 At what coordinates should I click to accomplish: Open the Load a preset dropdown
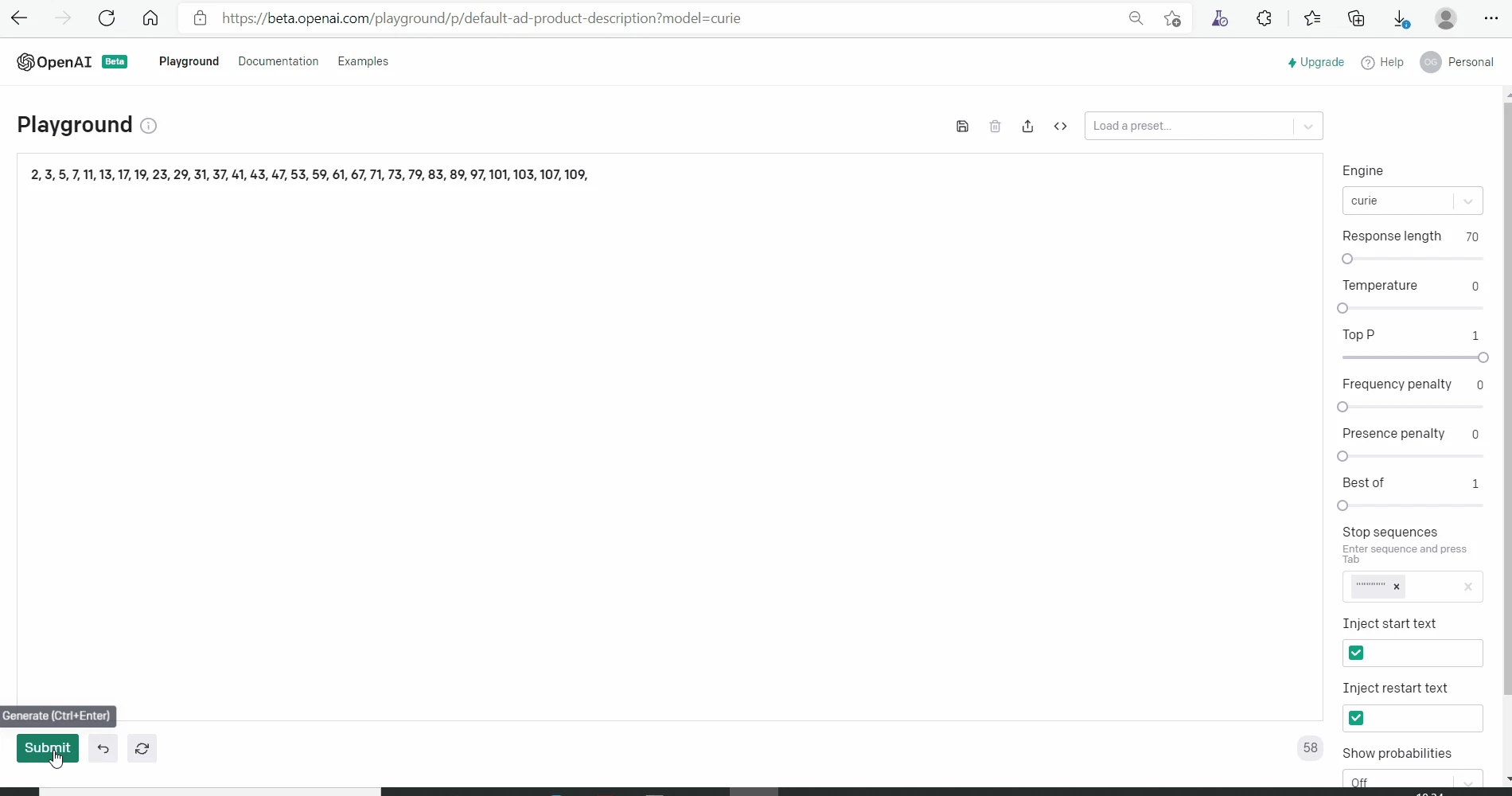[x=1203, y=126]
